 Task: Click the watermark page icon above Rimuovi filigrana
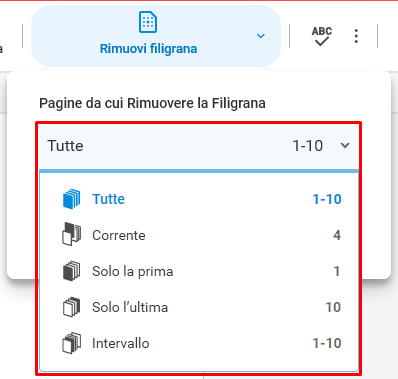pyautogui.click(x=148, y=22)
